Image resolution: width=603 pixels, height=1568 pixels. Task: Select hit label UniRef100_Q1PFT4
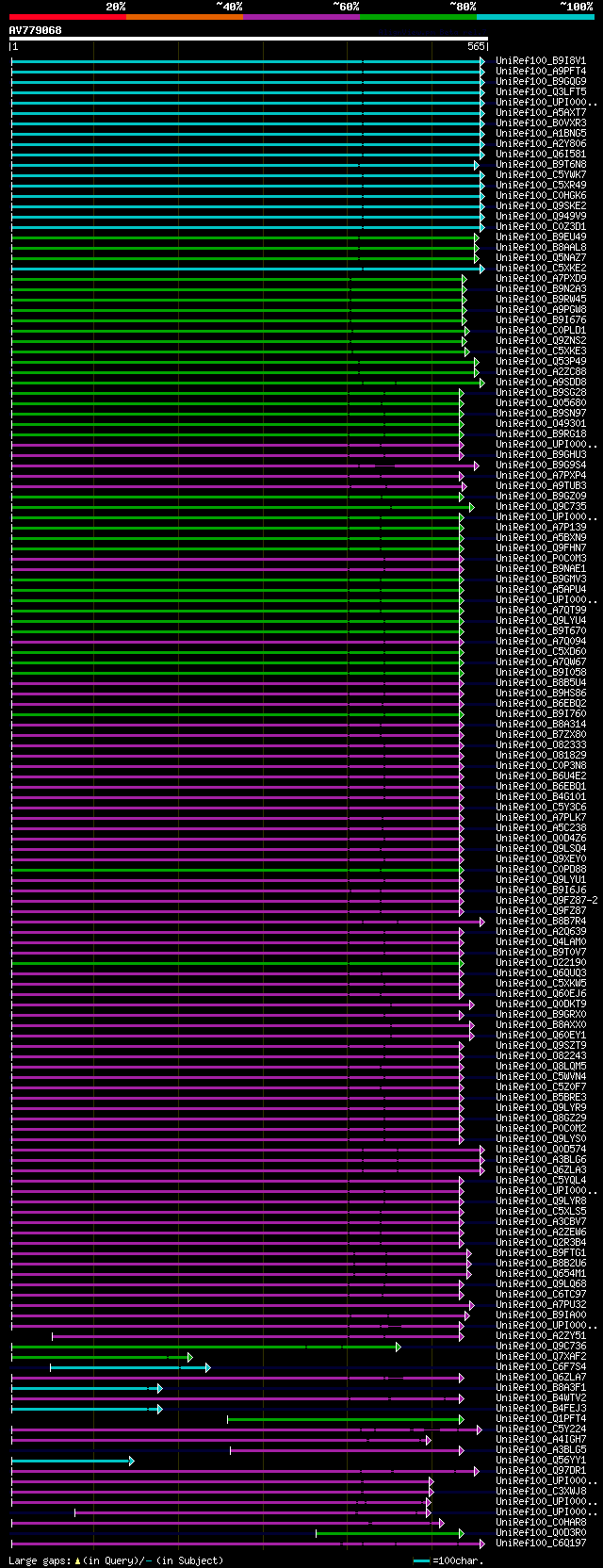[x=541, y=1419]
